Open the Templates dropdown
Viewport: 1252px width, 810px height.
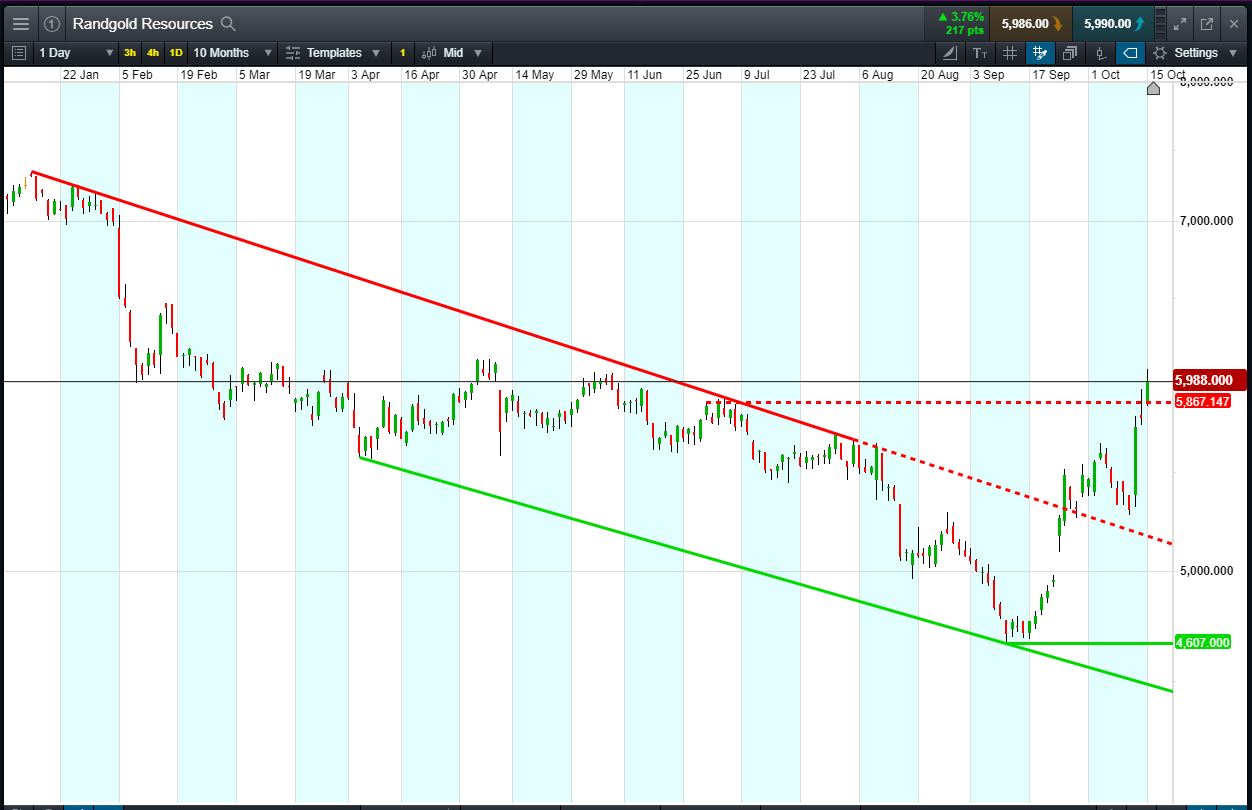[333, 53]
